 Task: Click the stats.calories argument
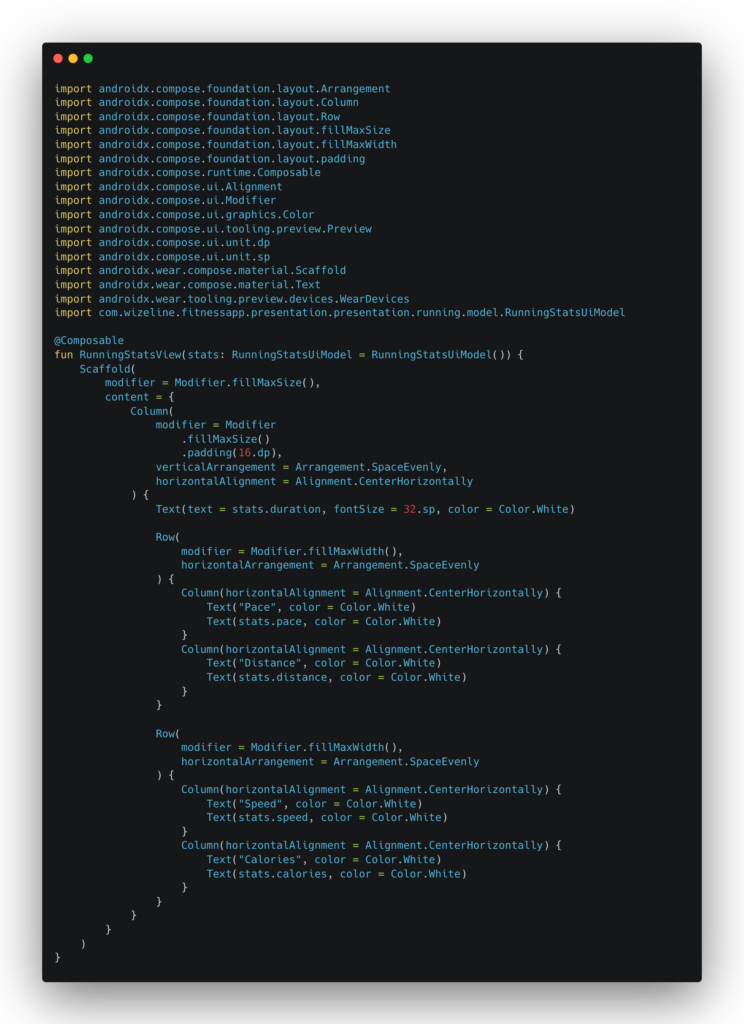click(x=283, y=873)
